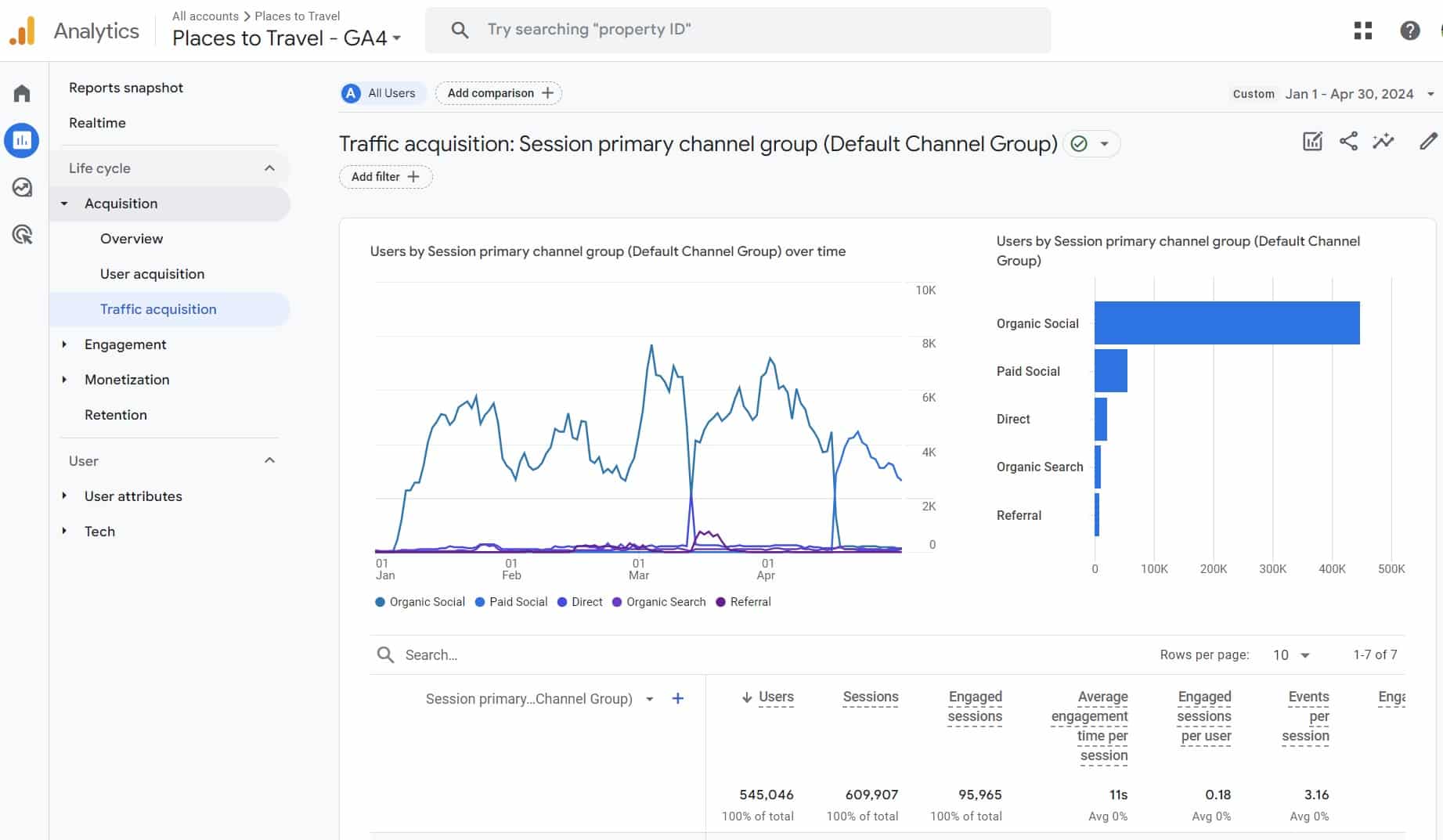Collapse the Life cycle section
This screenshot has height=840, width=1443.
(x=269, y=168)
